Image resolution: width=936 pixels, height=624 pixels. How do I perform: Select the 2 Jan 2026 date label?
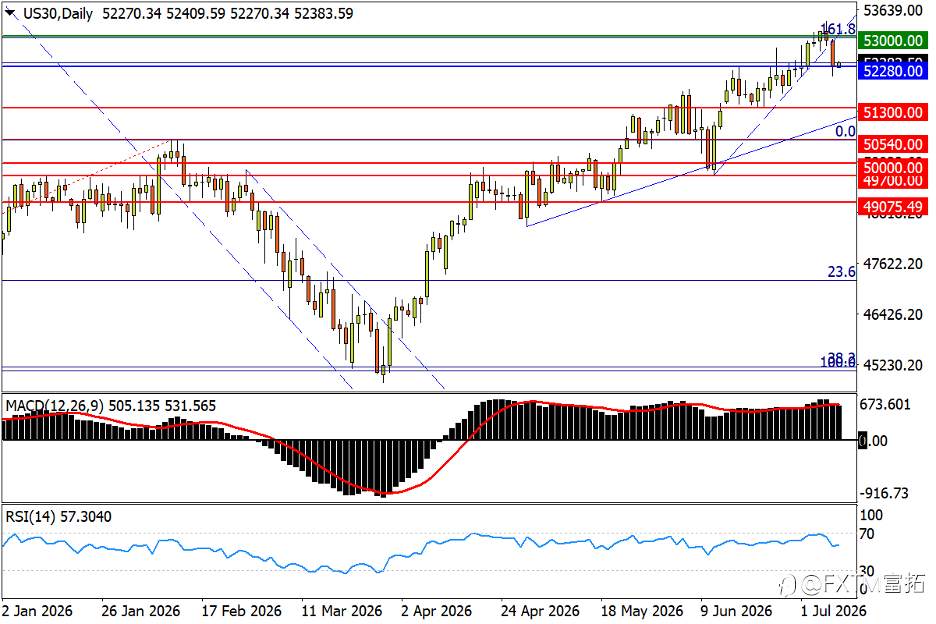tap(37, 611)
